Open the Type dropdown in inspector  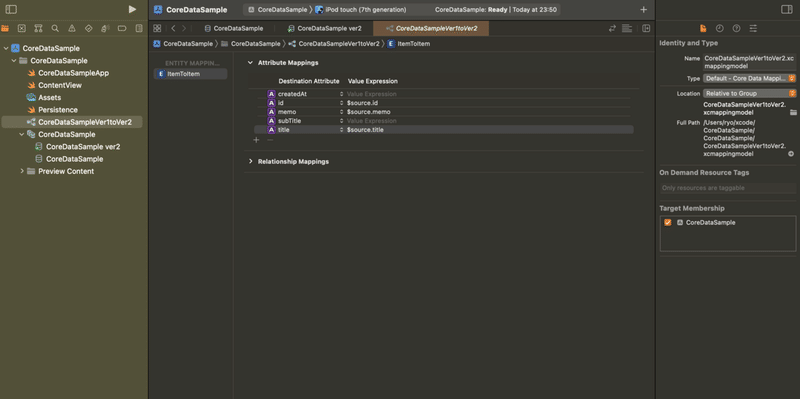(749, 79)
